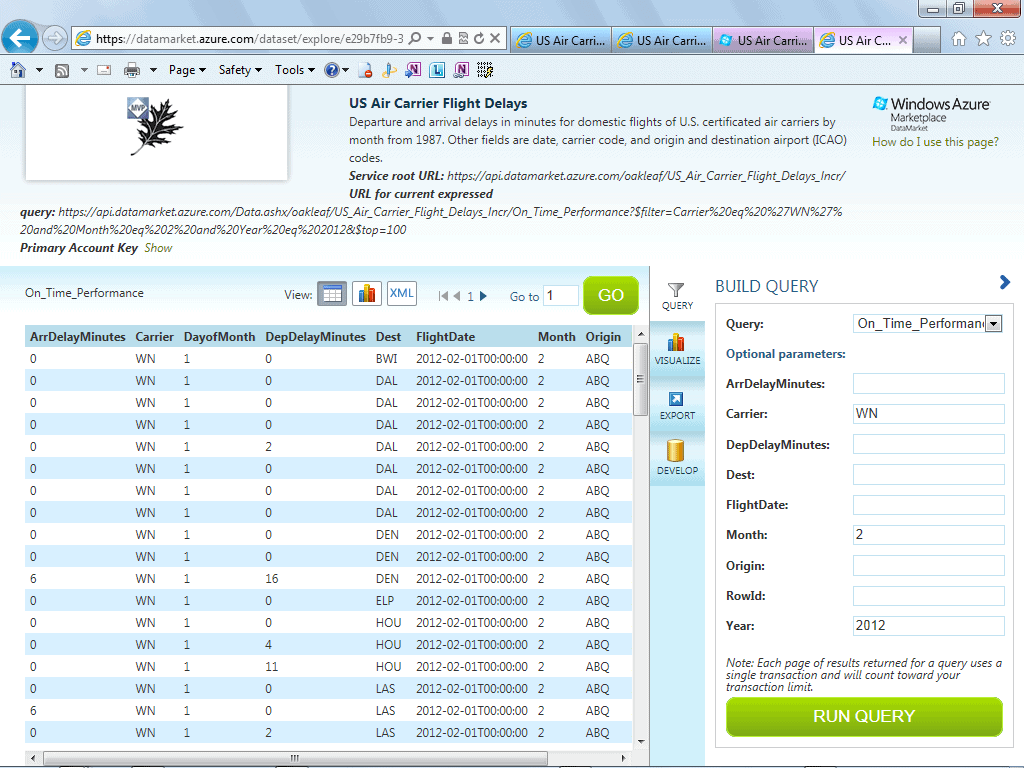Image resolution: width=1024 pixels, height=768 pixels.
Task: Open the Safety toolbar menu
Action: (239, 70)
